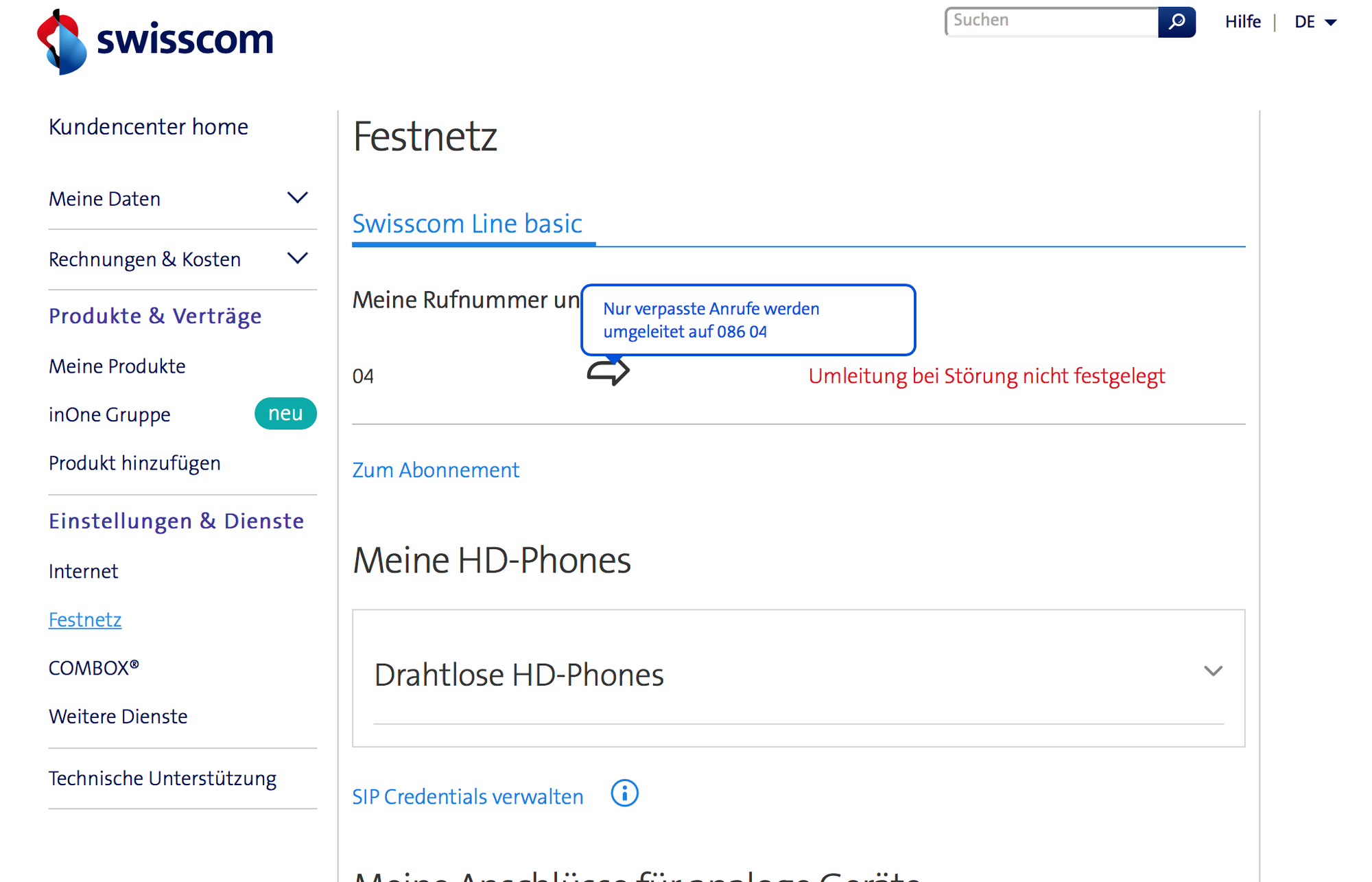Click the tooltip text about verpasste Anrufe
Viewport: 1372px width, 882px height.
click(711, 320)
